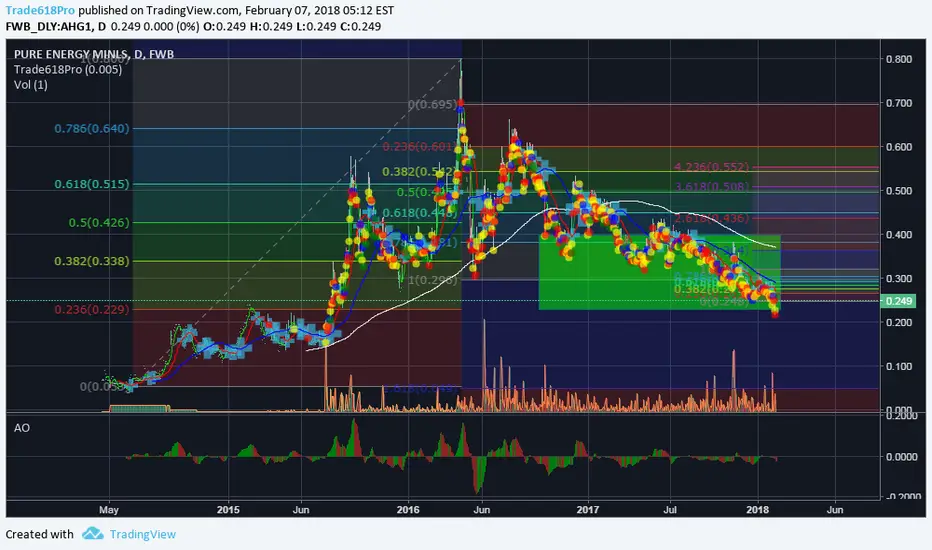
Task: Click the 0.618(0.515) Fibonacci level label
Action: [92, 184]
